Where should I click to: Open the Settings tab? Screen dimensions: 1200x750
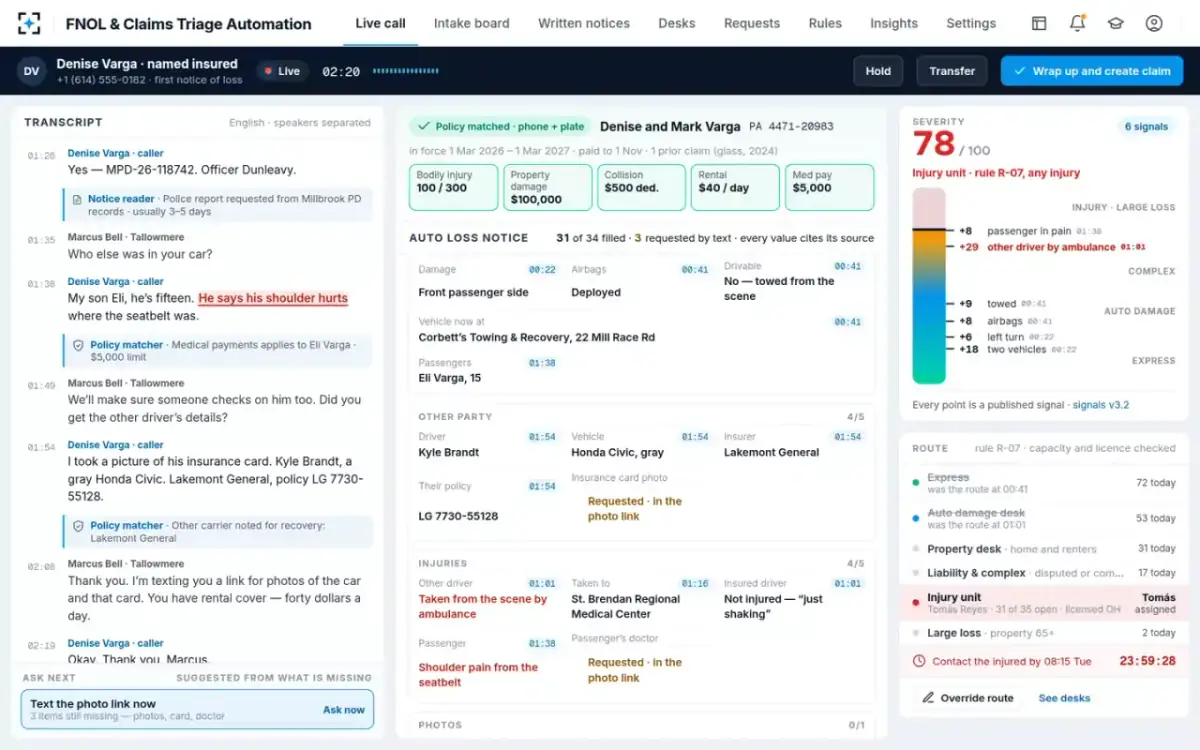[x=971, y=23]
